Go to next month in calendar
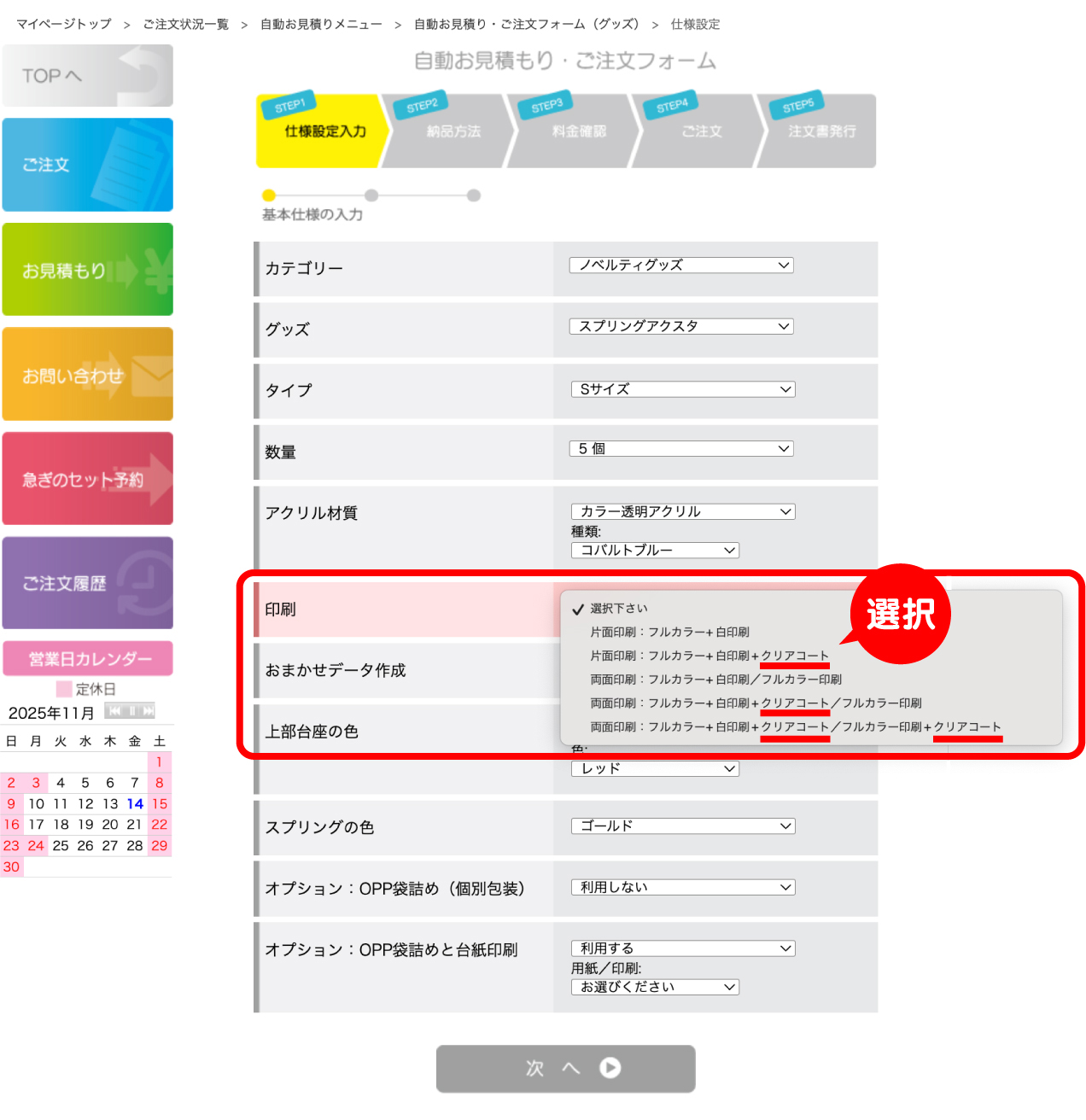The image size is (1086, 1120). point(149,711)
